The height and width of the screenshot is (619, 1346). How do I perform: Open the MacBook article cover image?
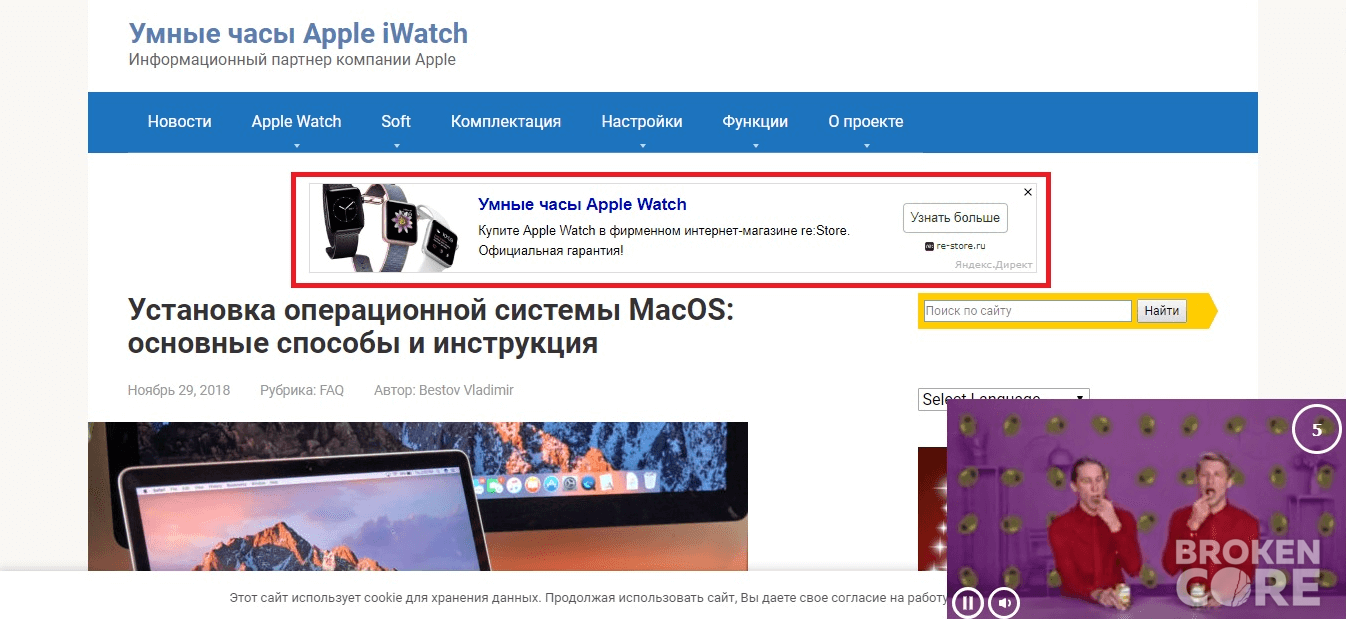(x=418, y=497)
